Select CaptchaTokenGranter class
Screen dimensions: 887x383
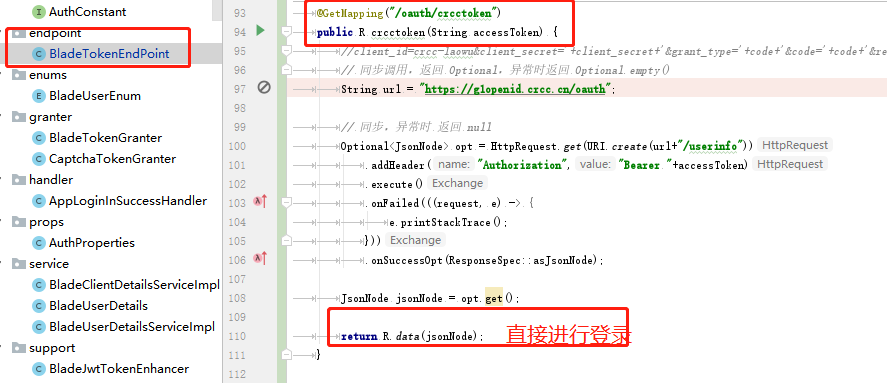pyautogui.click(x=112, y=159)
